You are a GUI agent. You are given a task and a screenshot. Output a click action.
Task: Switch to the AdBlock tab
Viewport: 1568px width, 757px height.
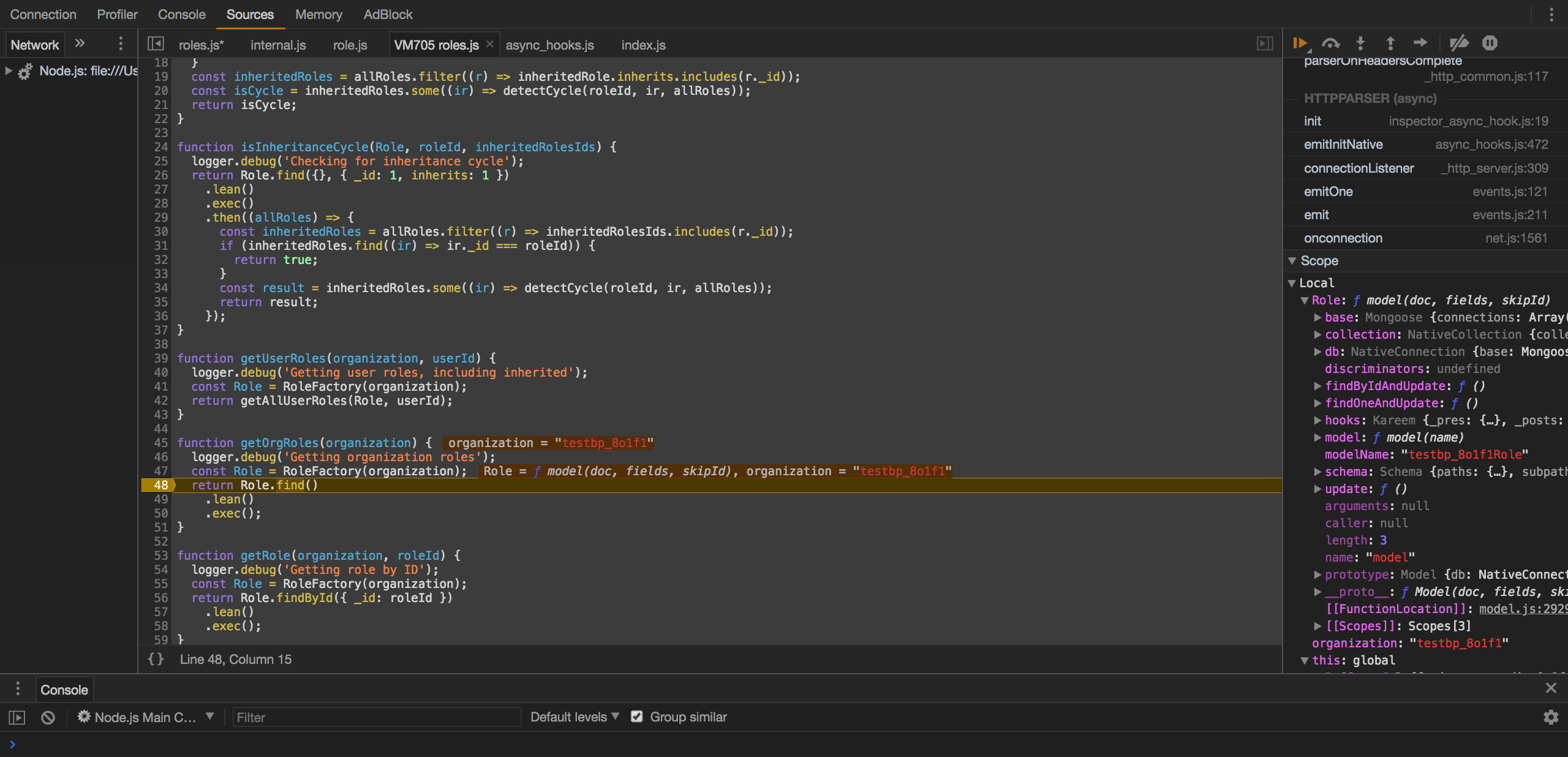coord(388,14)
